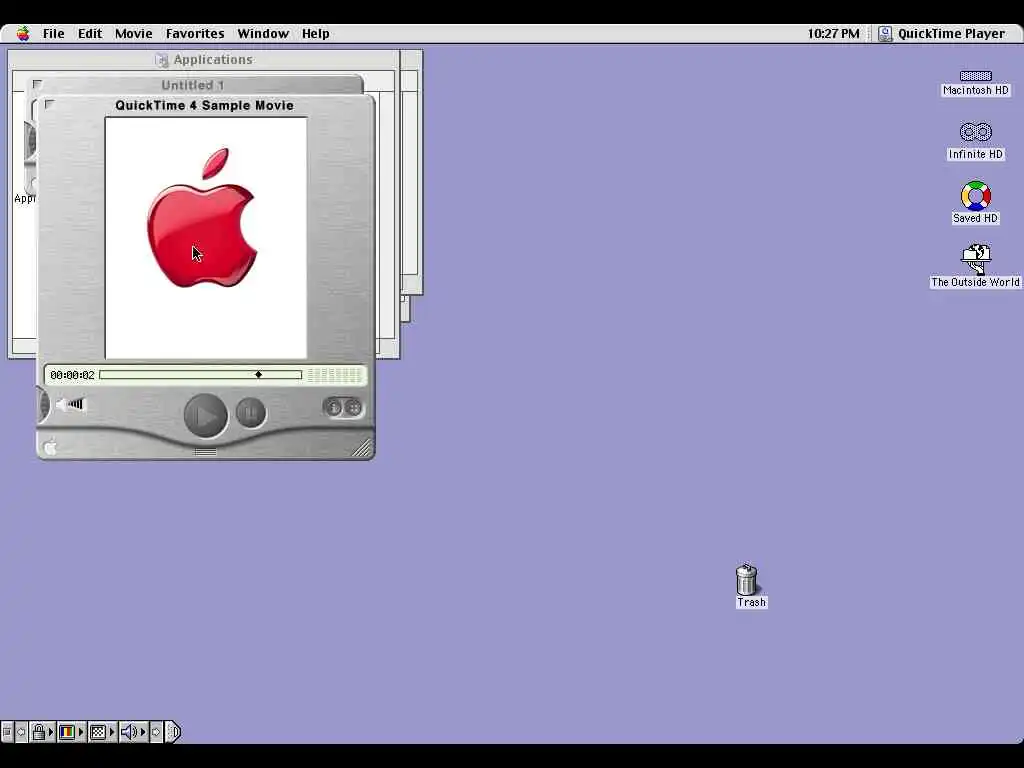The image size is (1024, 768).
Task: Open the movie Info button
Action: pos(333,408)
